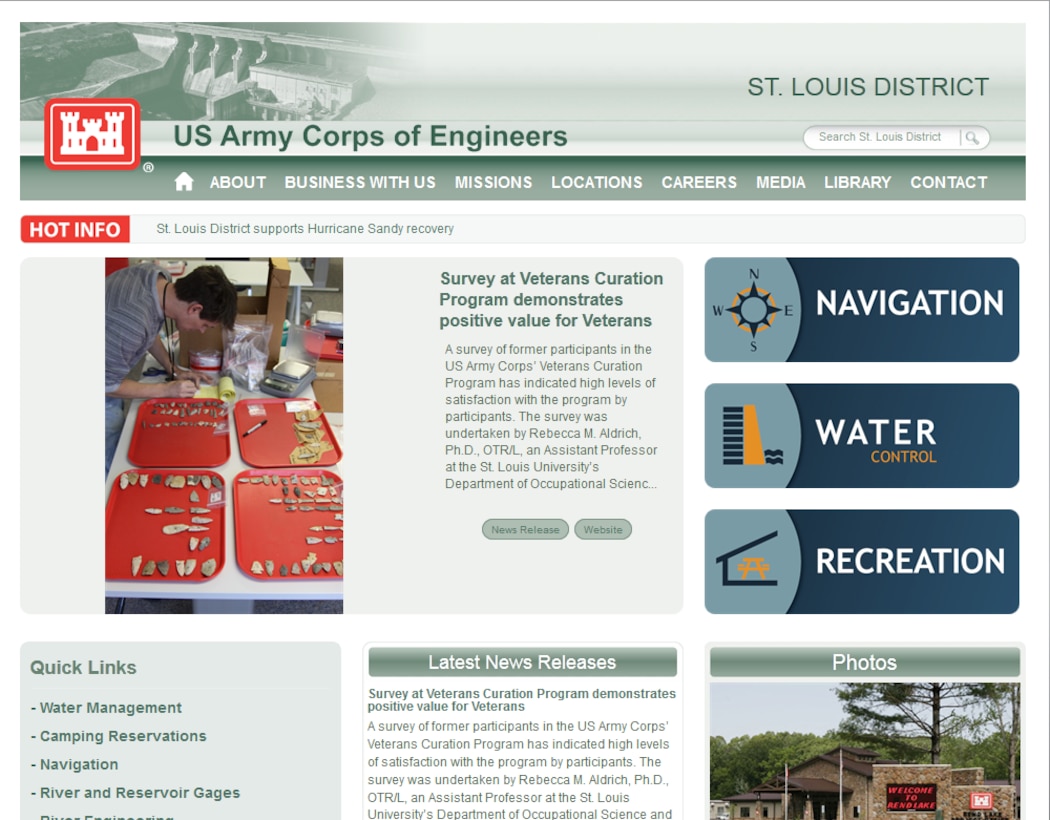Open the RECREATION banner

click(862, 562)
